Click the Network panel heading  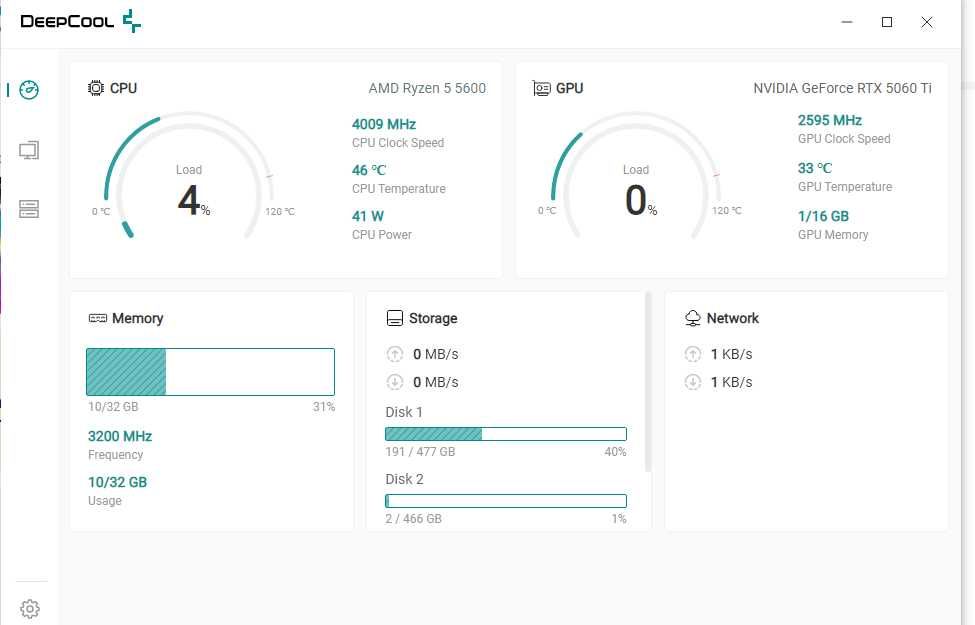click(x=732, y=318)
